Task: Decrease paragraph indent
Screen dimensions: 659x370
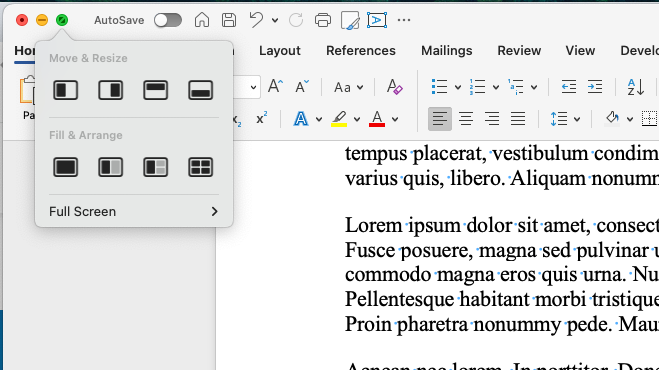Action: (569, 87)
